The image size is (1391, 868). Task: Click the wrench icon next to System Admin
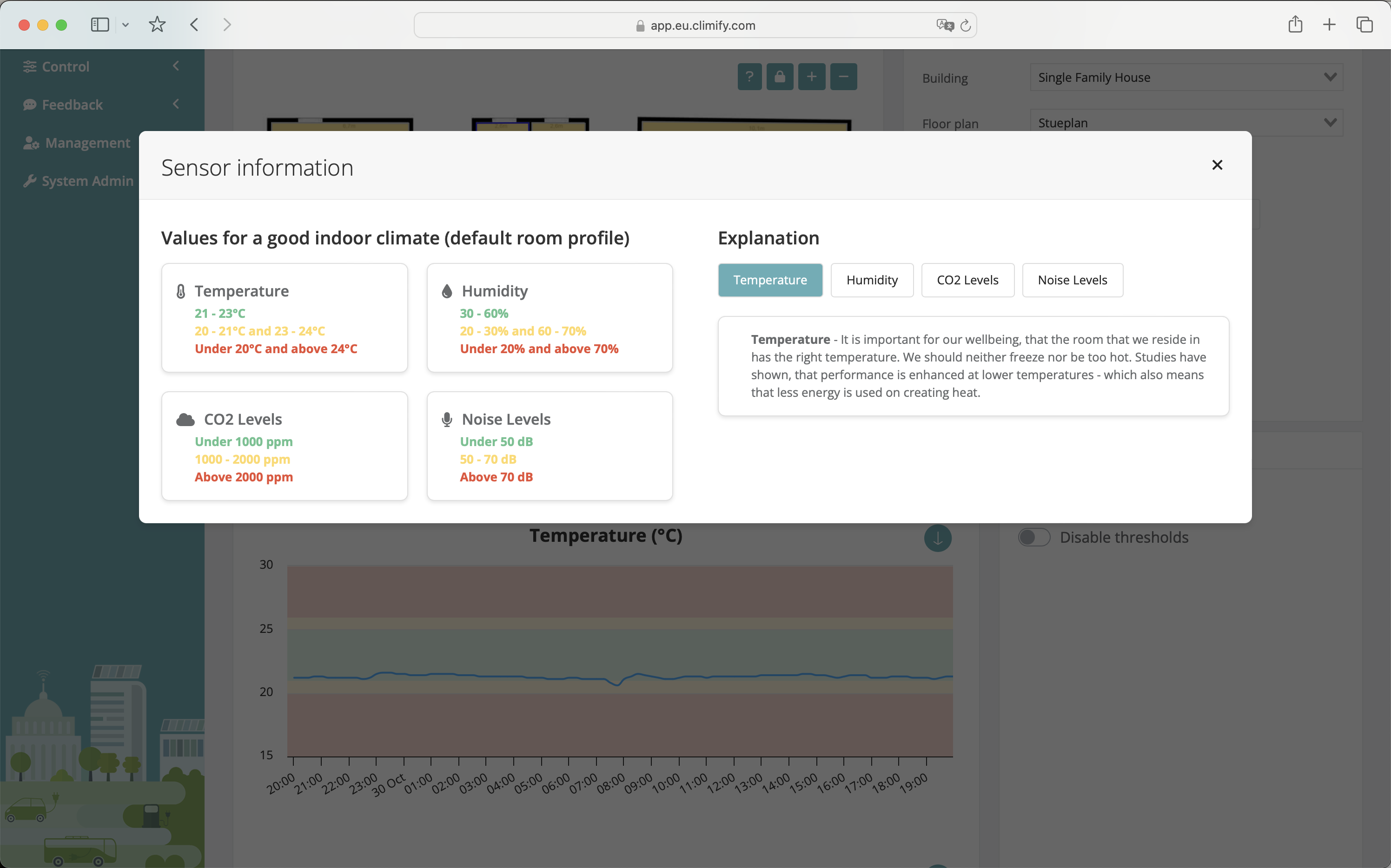tap(29, 181)
